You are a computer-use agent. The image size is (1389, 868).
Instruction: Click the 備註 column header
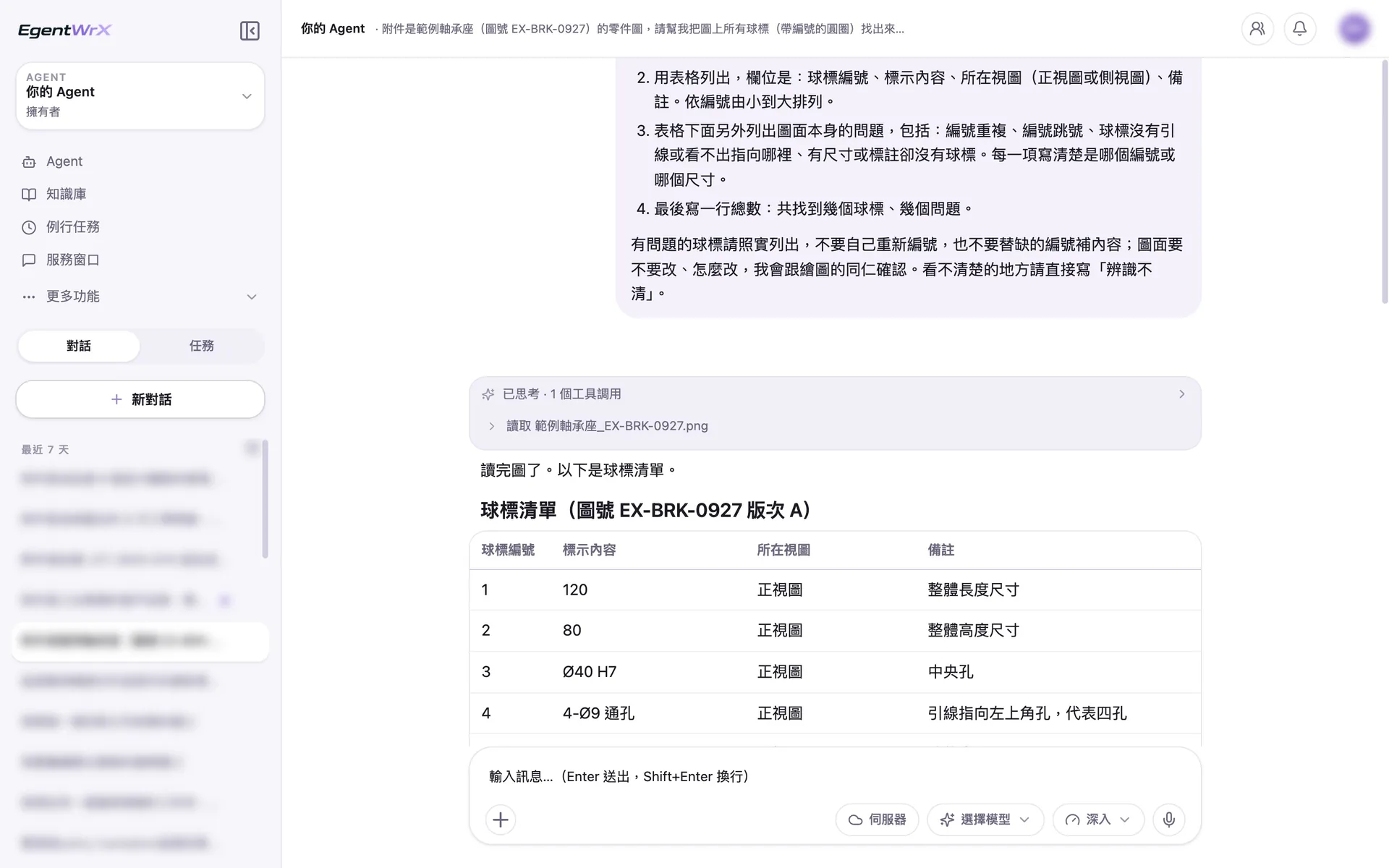click(941, 550)
